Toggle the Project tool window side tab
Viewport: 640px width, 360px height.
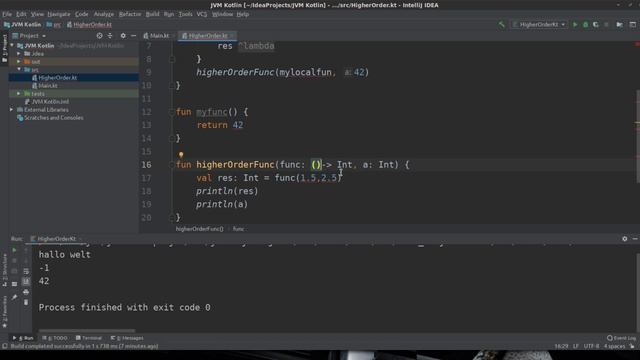[4, 48]
